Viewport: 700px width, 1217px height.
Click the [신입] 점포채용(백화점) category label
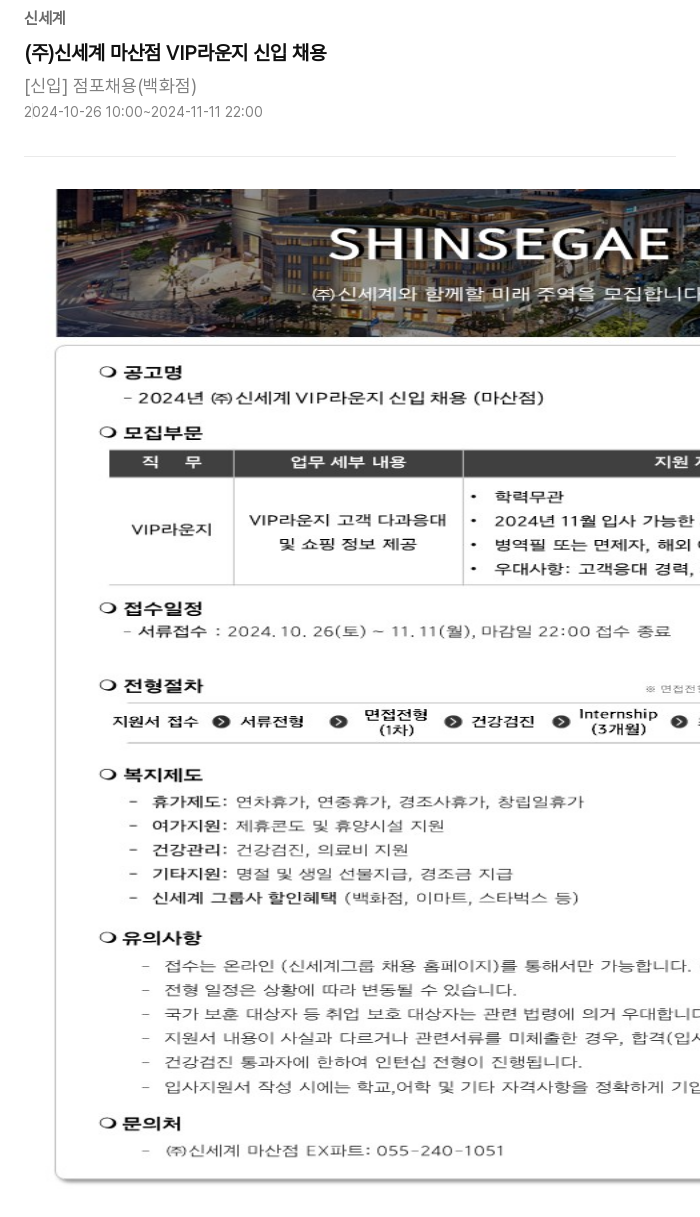point(110,85)
